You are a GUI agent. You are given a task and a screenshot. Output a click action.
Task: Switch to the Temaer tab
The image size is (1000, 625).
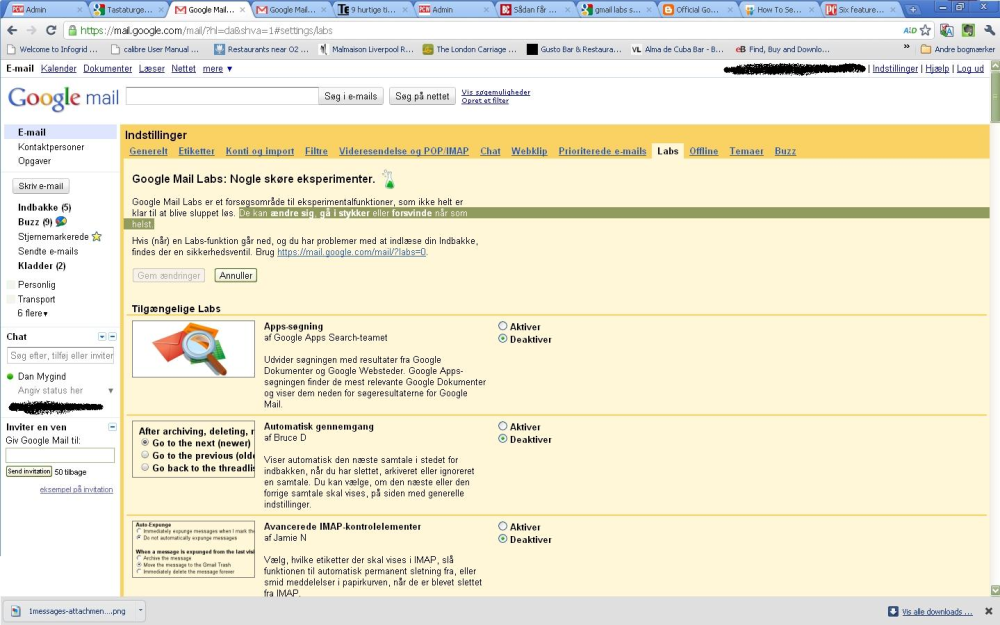(x=746, y=151)
